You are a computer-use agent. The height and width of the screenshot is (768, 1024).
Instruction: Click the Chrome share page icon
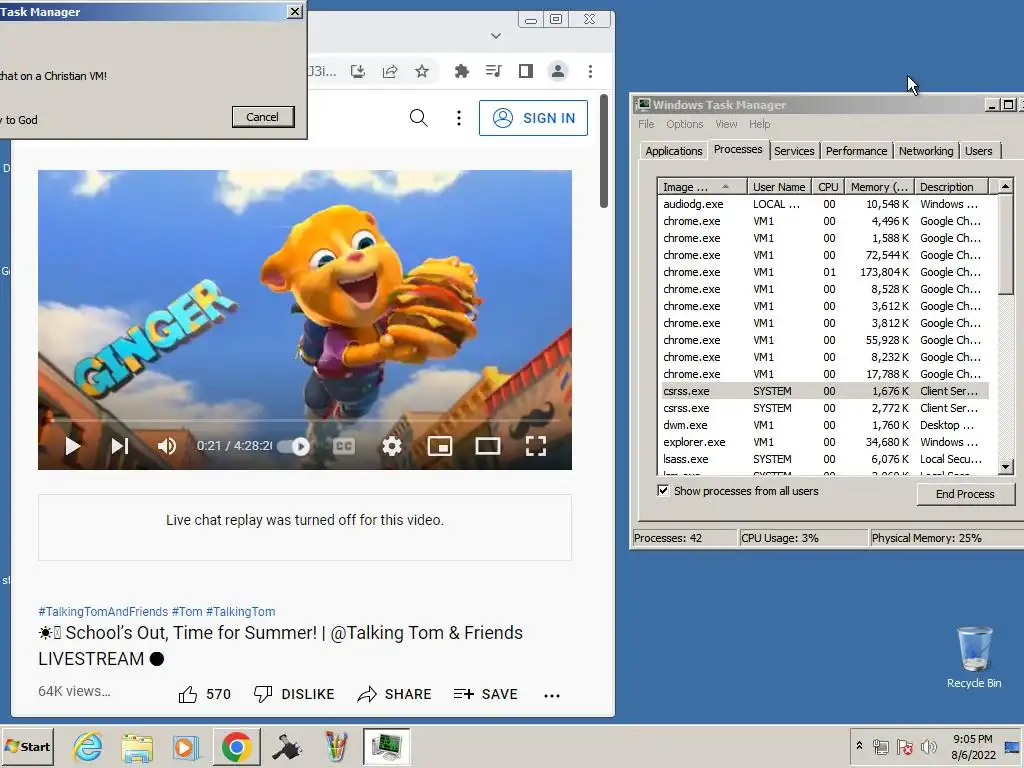click(x=390, y=71)
